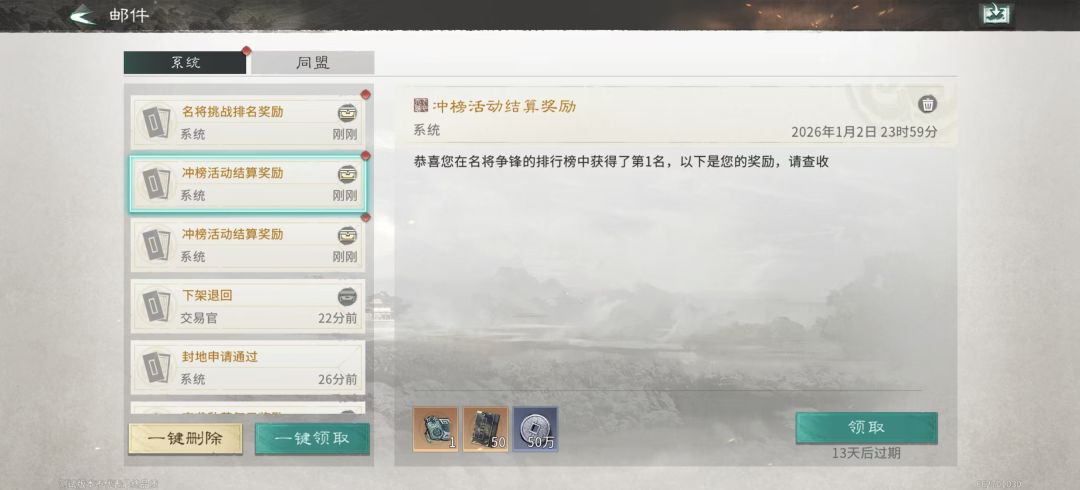The height and width of the screenshot is (490, 1080).
Task: Go back using the arrow beside 邮件
Action: [83, 14]
